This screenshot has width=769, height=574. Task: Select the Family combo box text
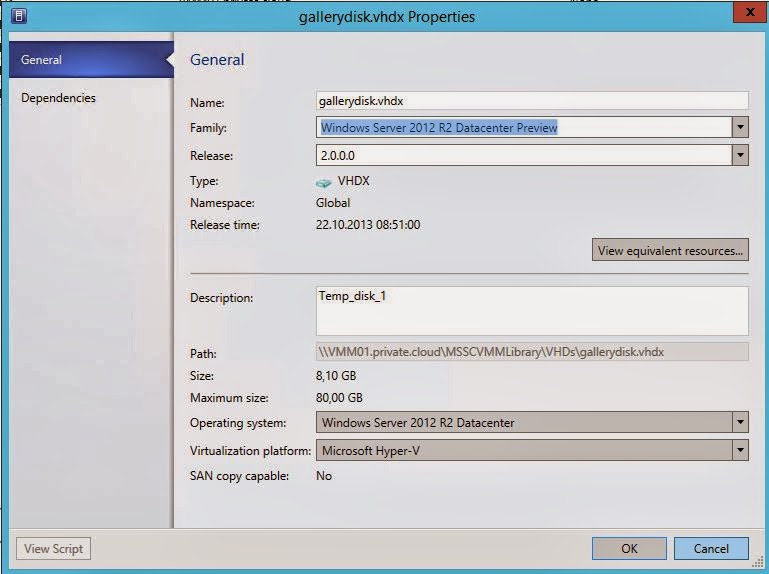524,128
